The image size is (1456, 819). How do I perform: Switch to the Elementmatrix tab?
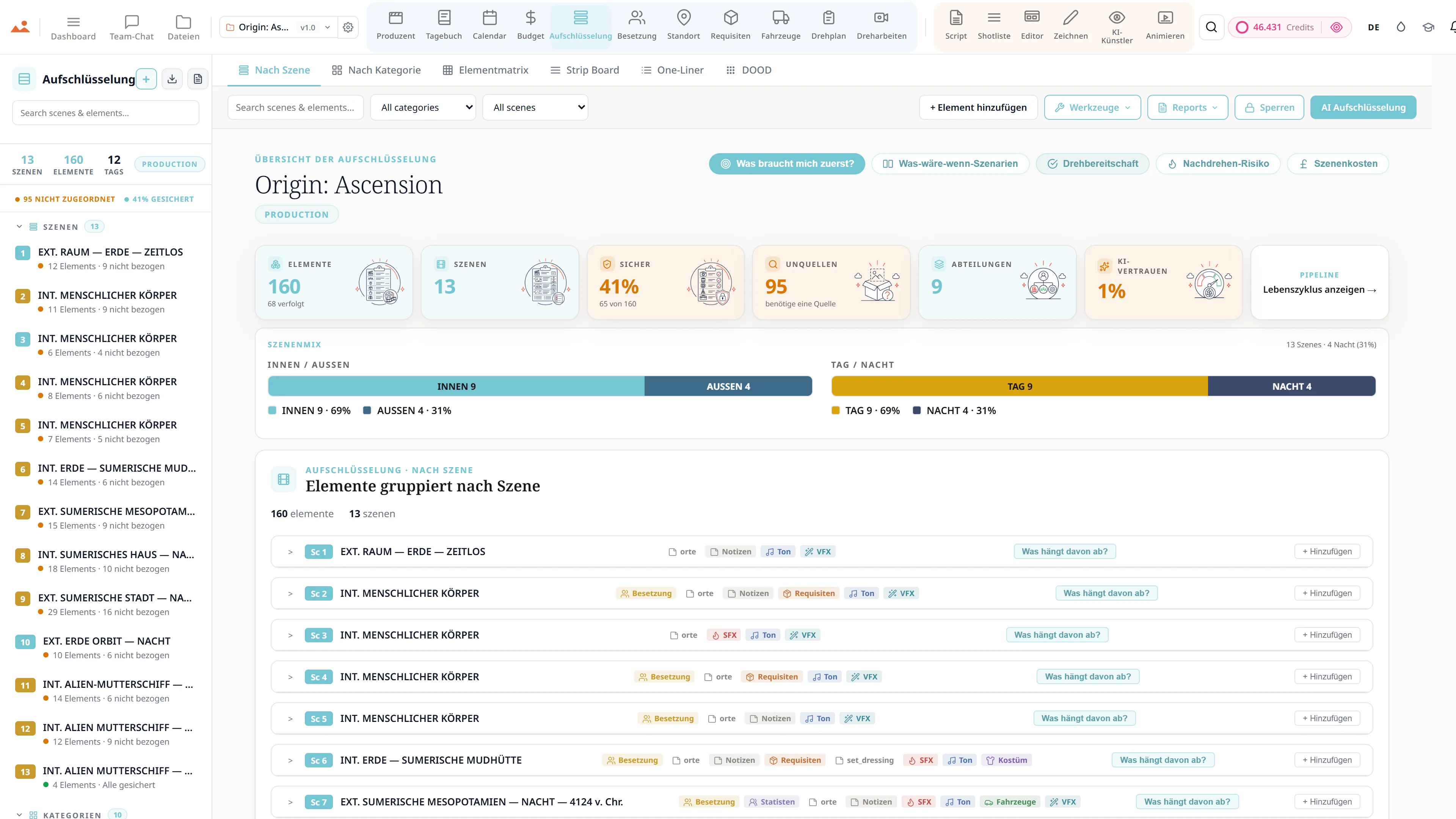(485, 70)
